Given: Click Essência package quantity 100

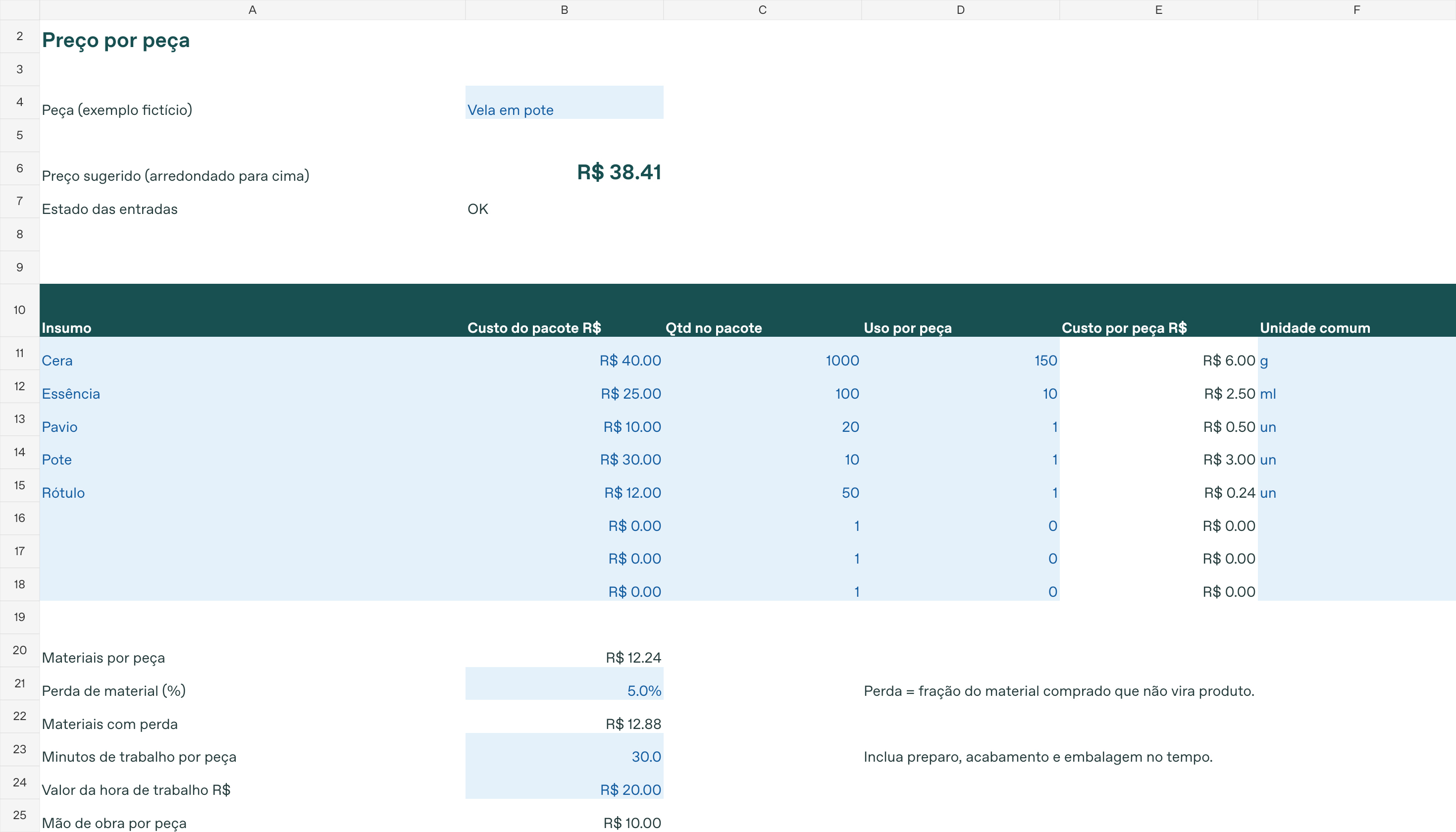Looking at the screenshot, I should click(762, 386).
